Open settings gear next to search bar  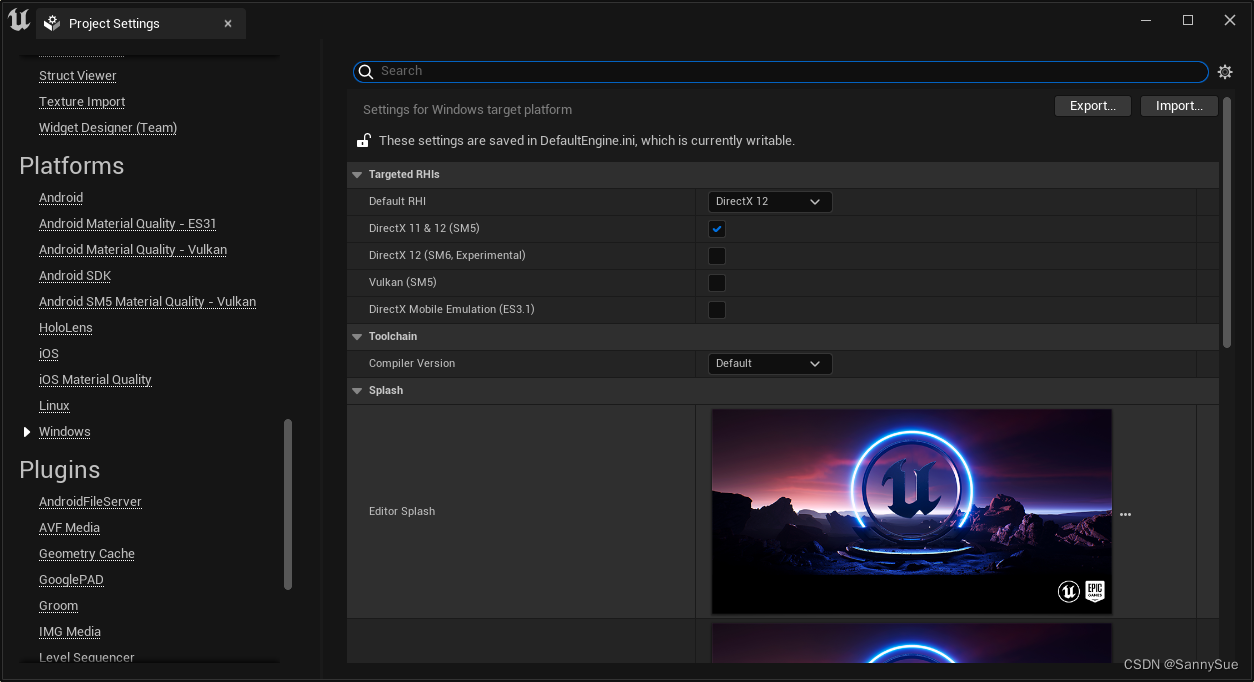tap(1225, 72)
